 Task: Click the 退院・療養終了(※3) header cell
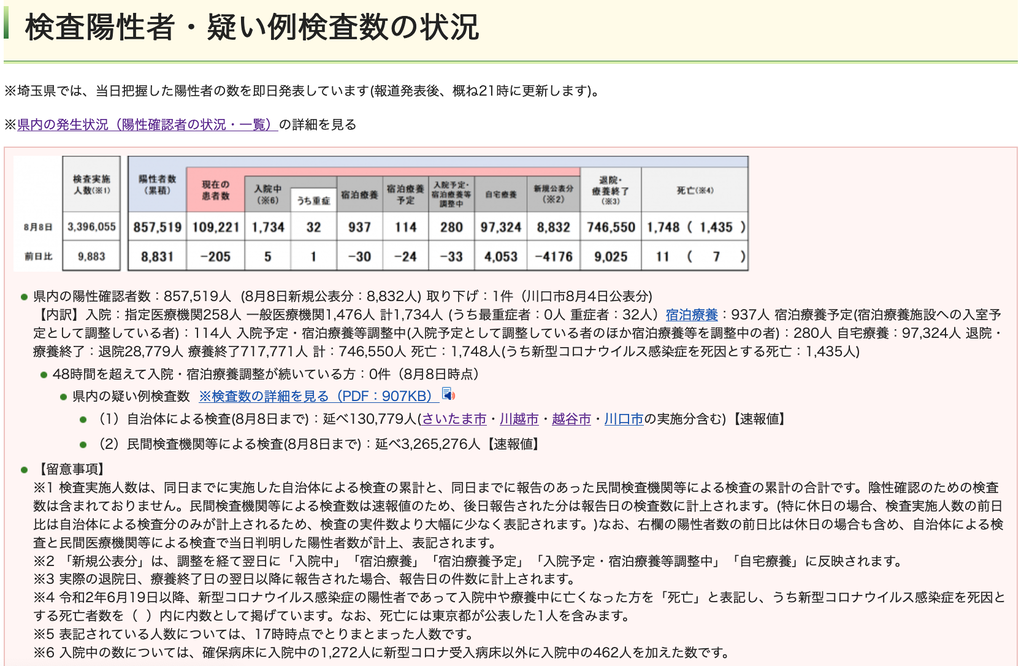coord(611,190)
